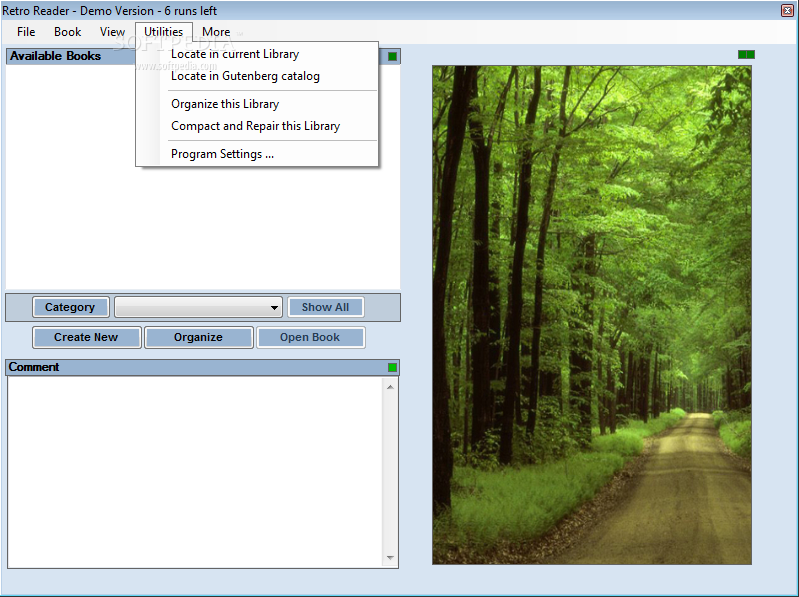
Task: Click the Create New button
Action: [x=87, y=337]
